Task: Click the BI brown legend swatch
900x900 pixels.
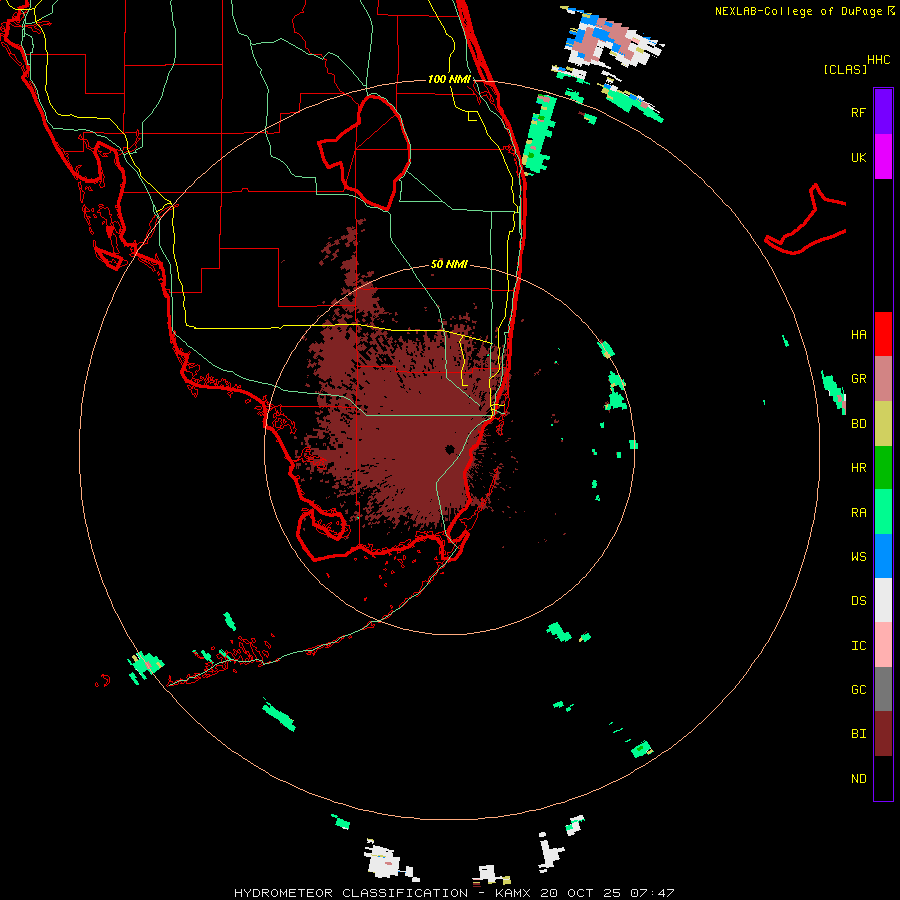Action: tap(883, 734)
